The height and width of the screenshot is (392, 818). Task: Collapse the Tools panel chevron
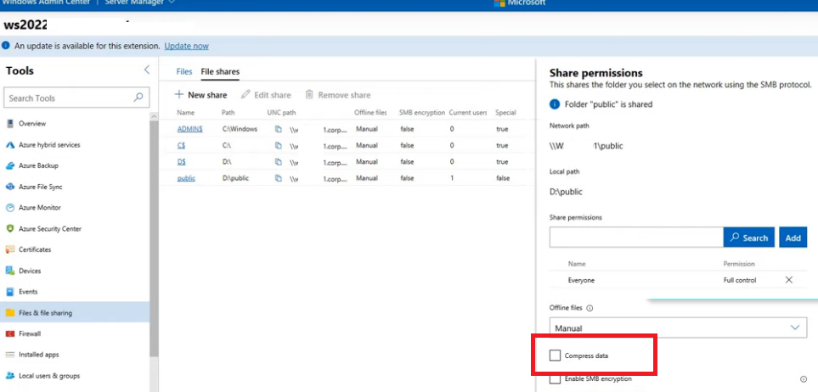[x=147, y=70]
